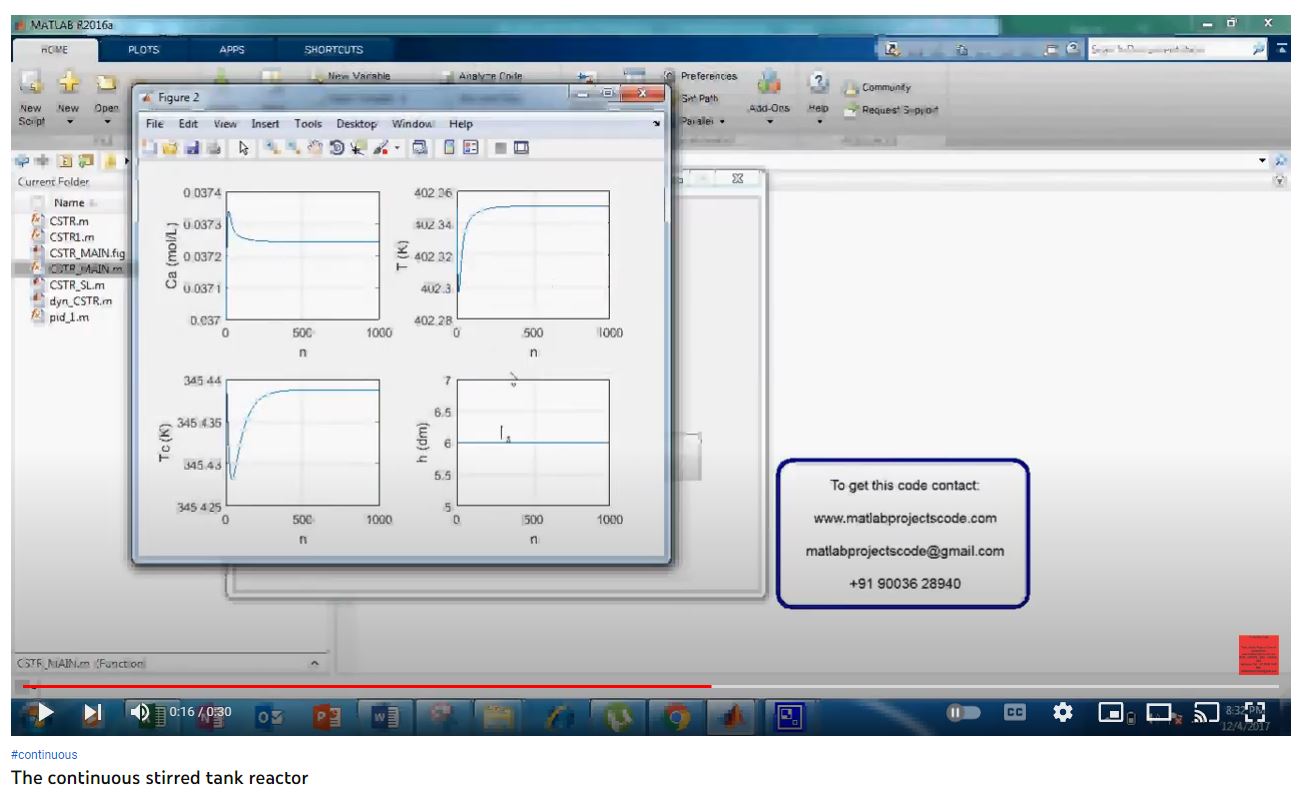Open video settings gear
Viewport: 1301px width, 795px height.
point(1063,712)
